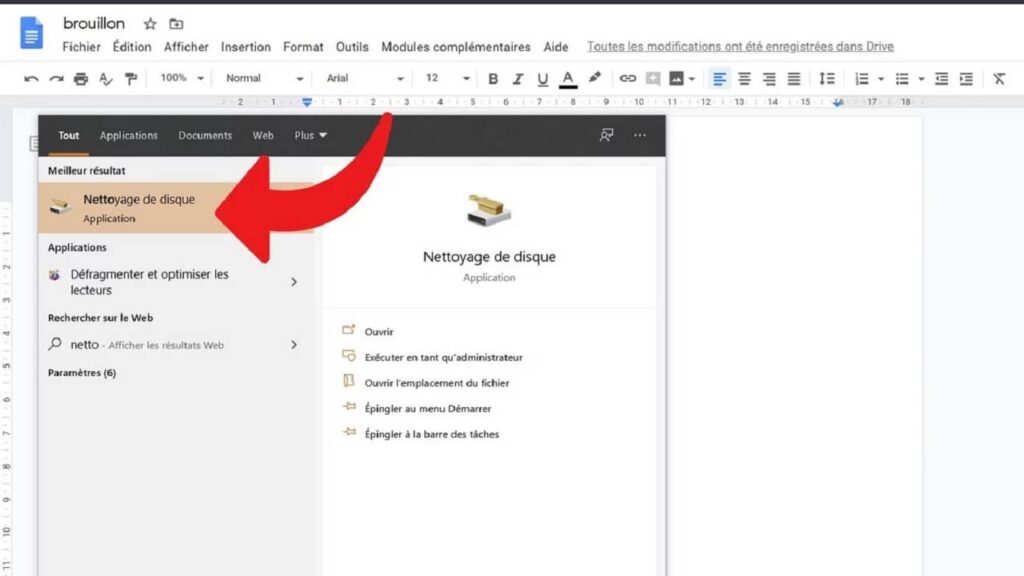Click the Redo arrow in the toolbar
Image resolution: width=1024 pixels, height=576 pixels.
[x=56, y=79]
